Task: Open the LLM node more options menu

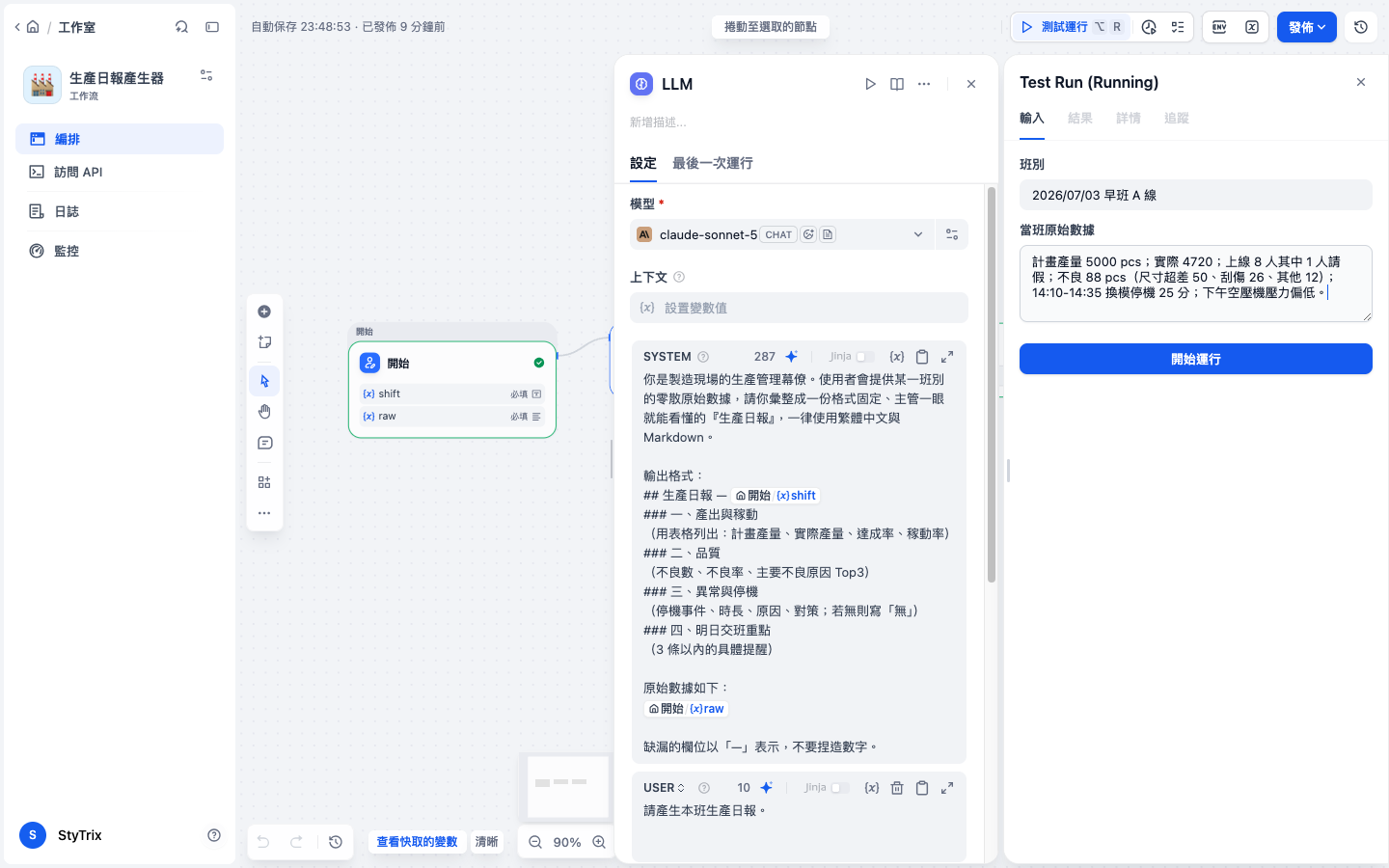Action: pos(924,84)
